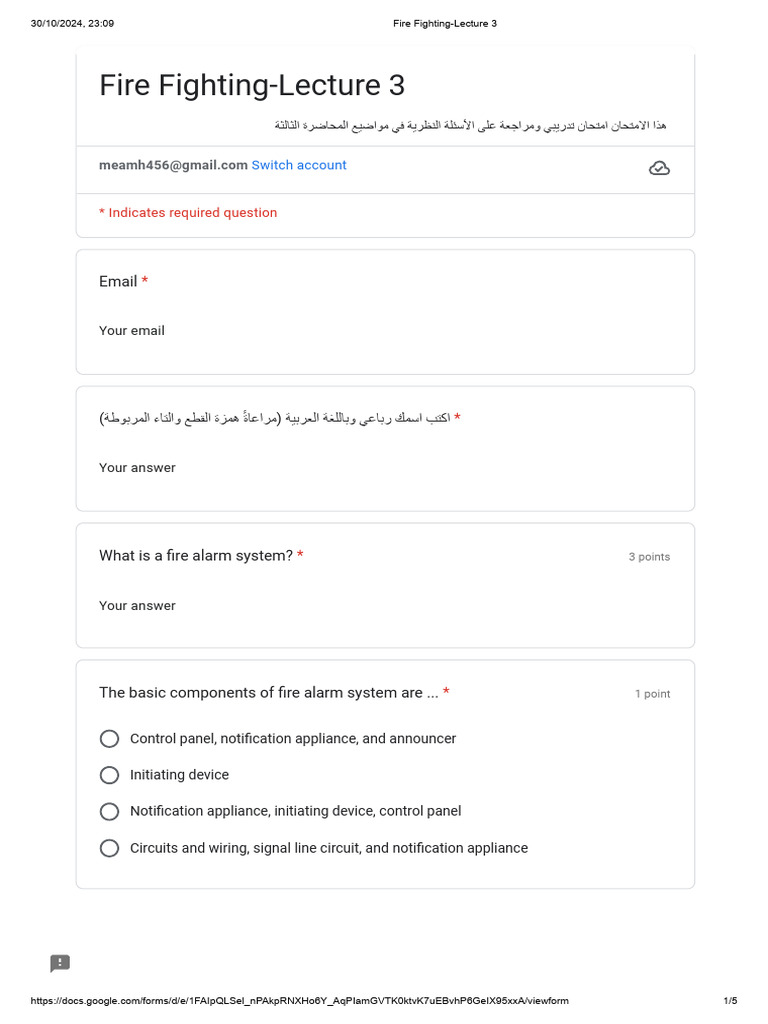
Task: Click the '1 point' label
Action: click(652, 694)
